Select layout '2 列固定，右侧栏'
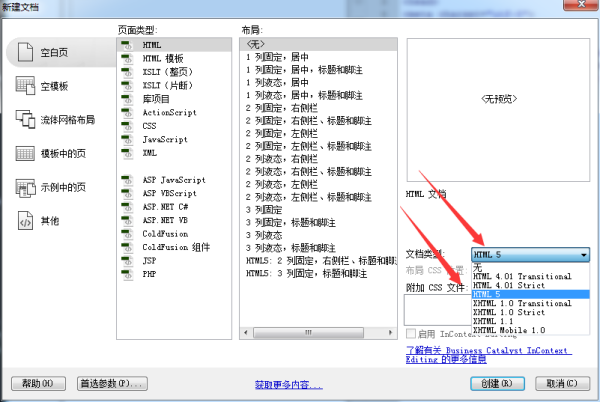The height and width of the screenshot is (402, 600). (318, 108)
